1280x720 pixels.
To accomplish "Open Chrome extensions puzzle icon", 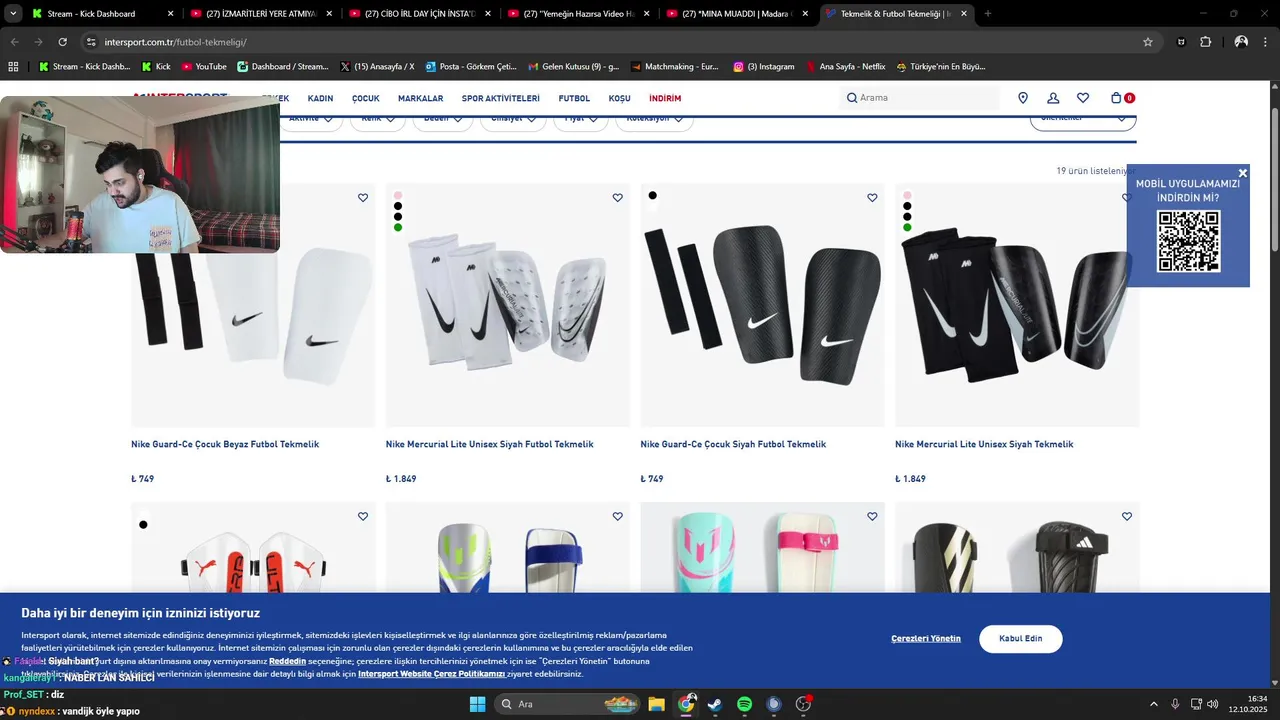I will coord(1206,42).
